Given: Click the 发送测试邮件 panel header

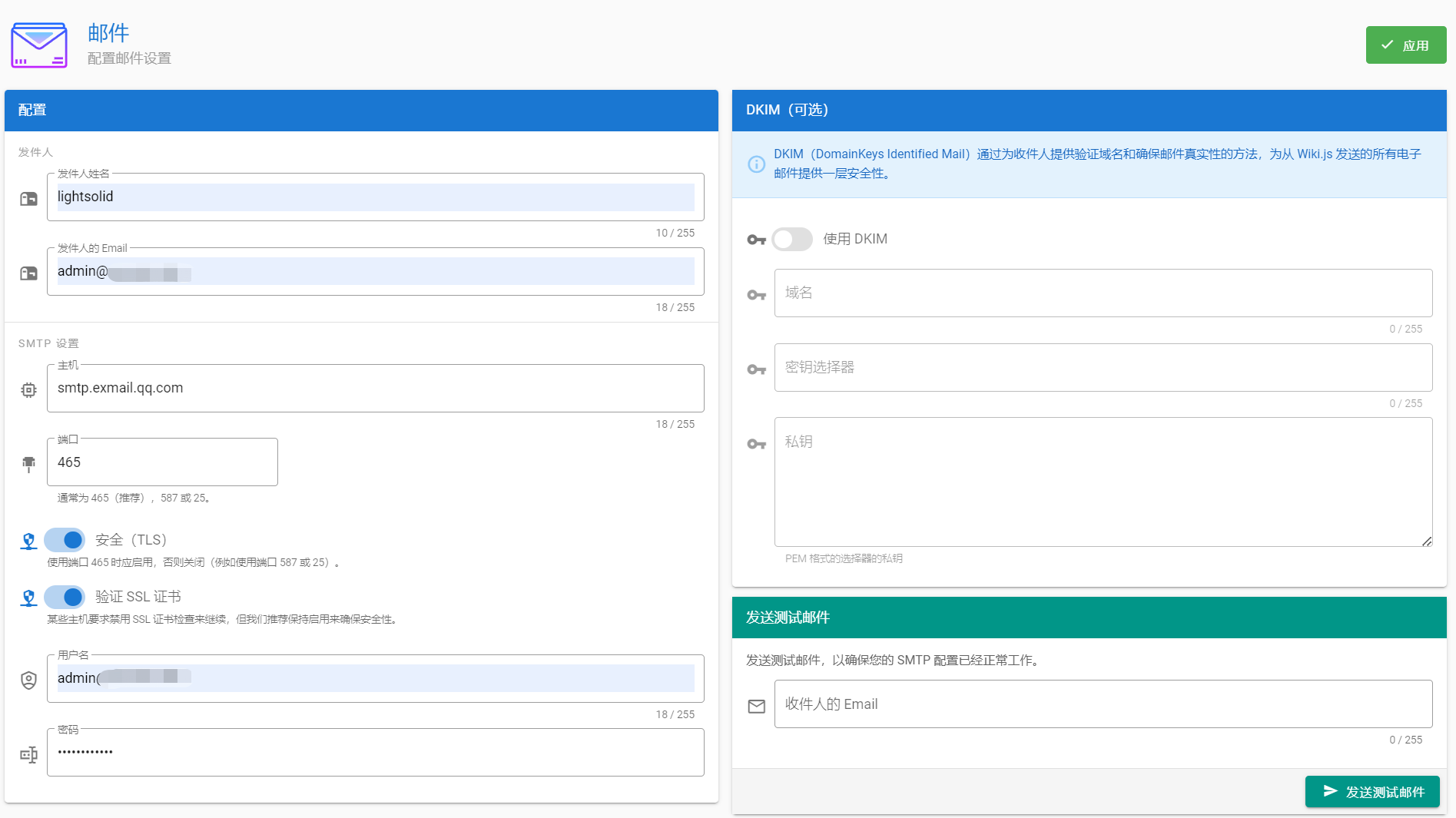Looking at the screenshot, I should coord(1090,618).
